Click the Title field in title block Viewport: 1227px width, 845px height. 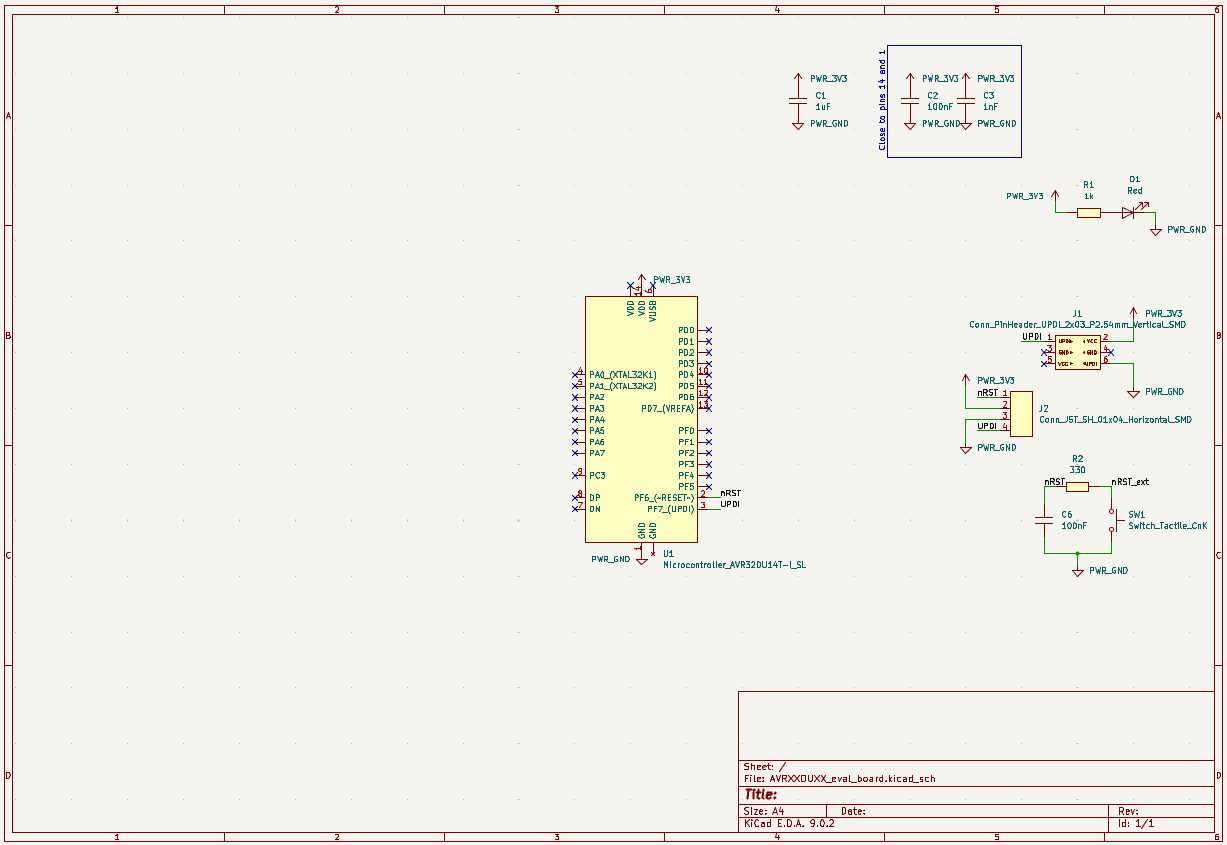pos(761,795)
